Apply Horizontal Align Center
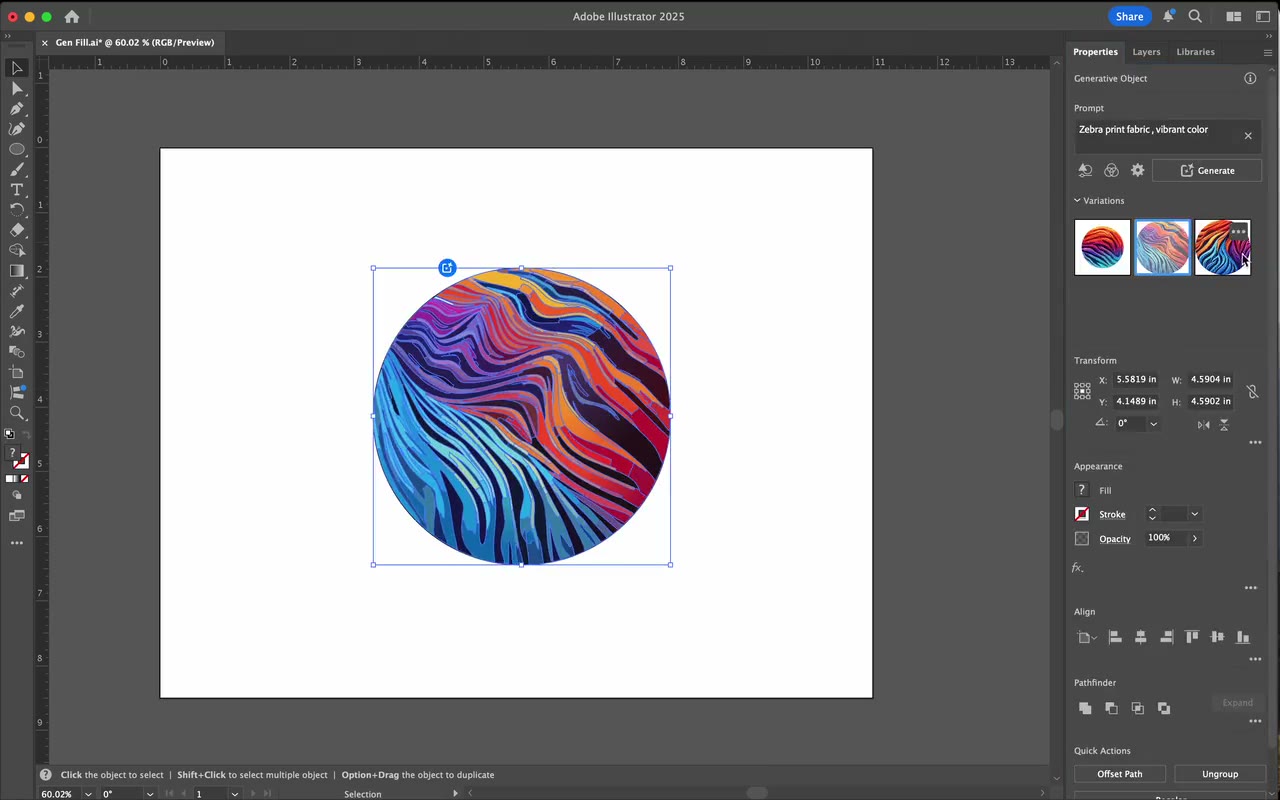 pyautogui.click(x=1140, y=637)
